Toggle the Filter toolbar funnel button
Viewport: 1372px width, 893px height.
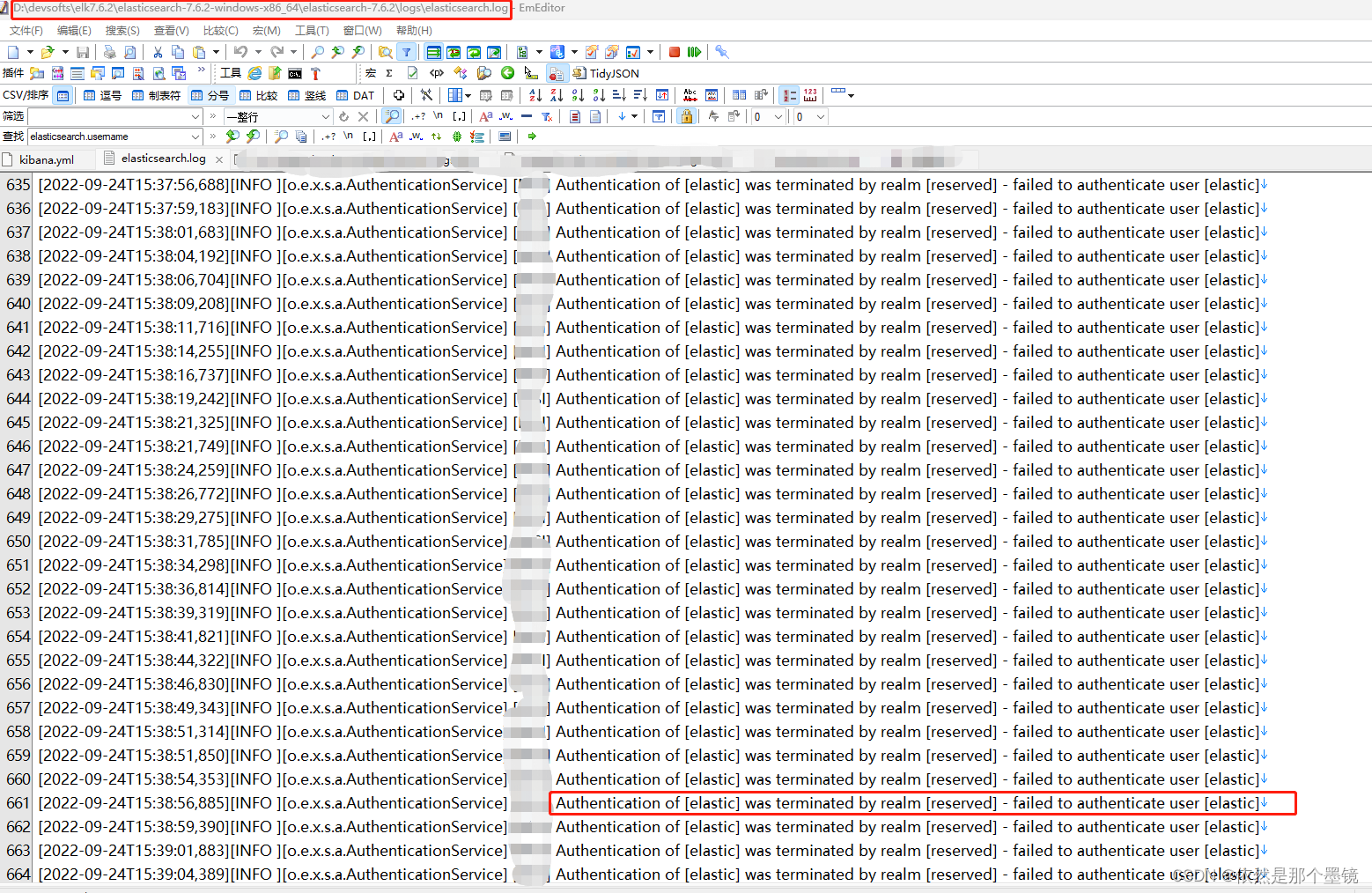406,52
